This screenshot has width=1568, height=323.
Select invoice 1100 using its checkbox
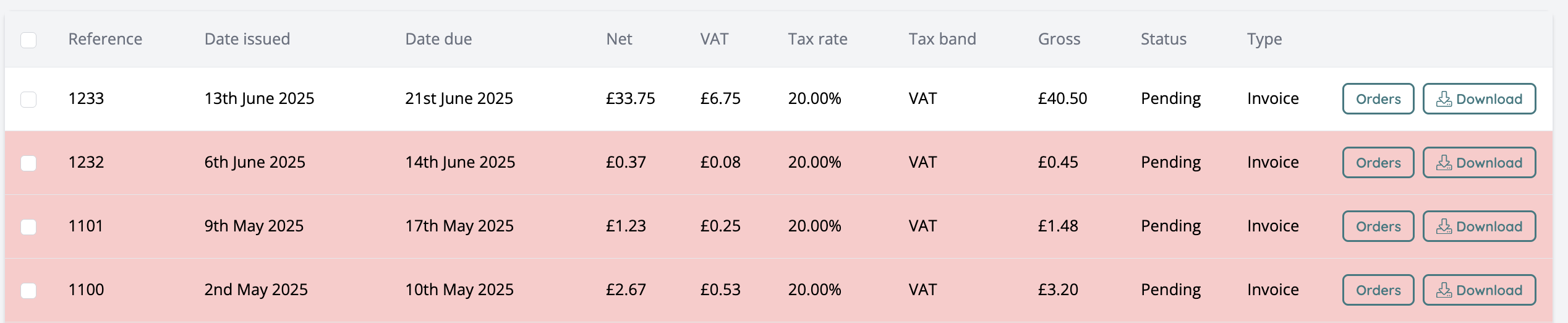click(x=28, y=291)
